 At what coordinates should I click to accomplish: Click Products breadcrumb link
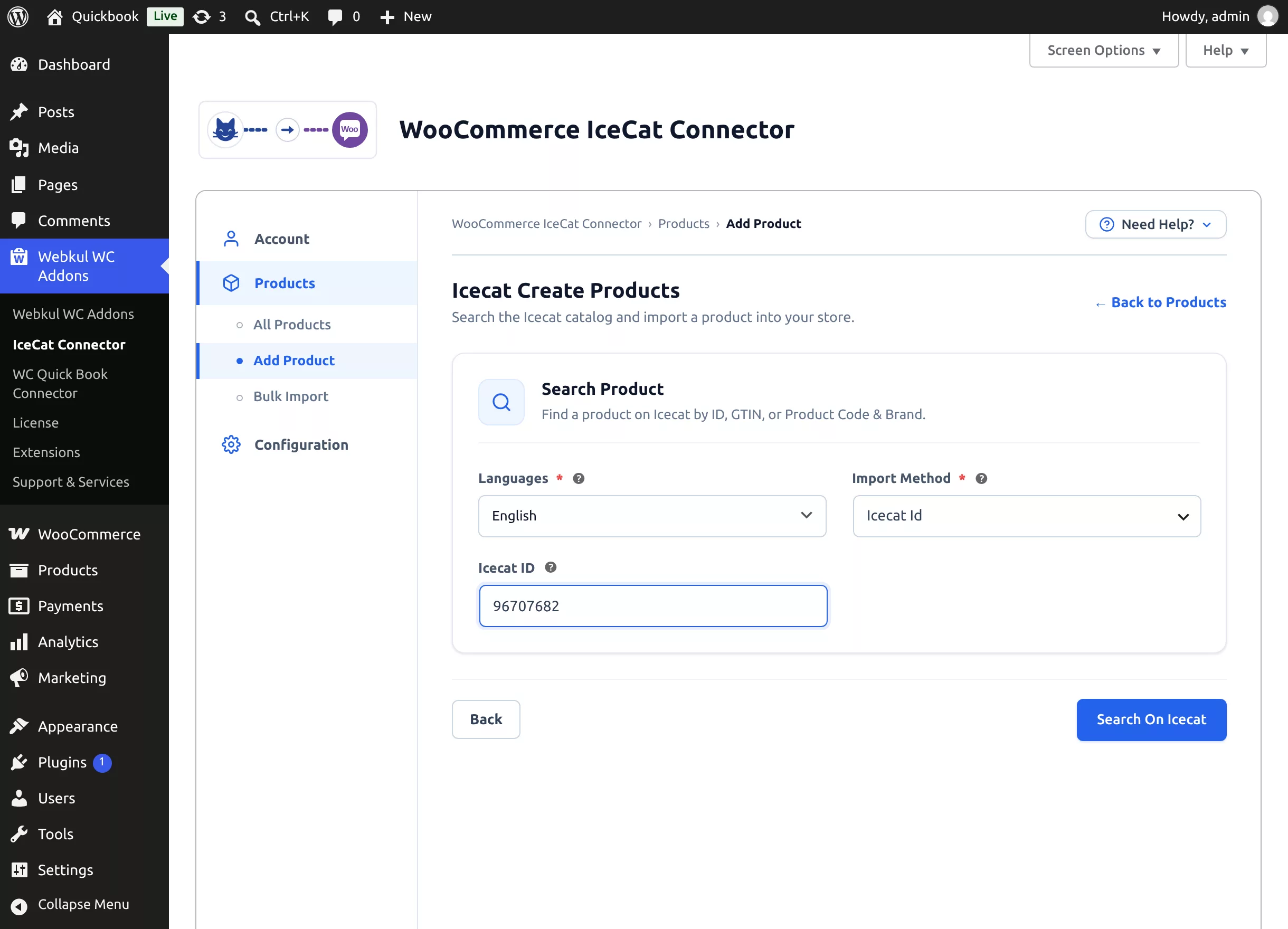[x=683, y=224]
